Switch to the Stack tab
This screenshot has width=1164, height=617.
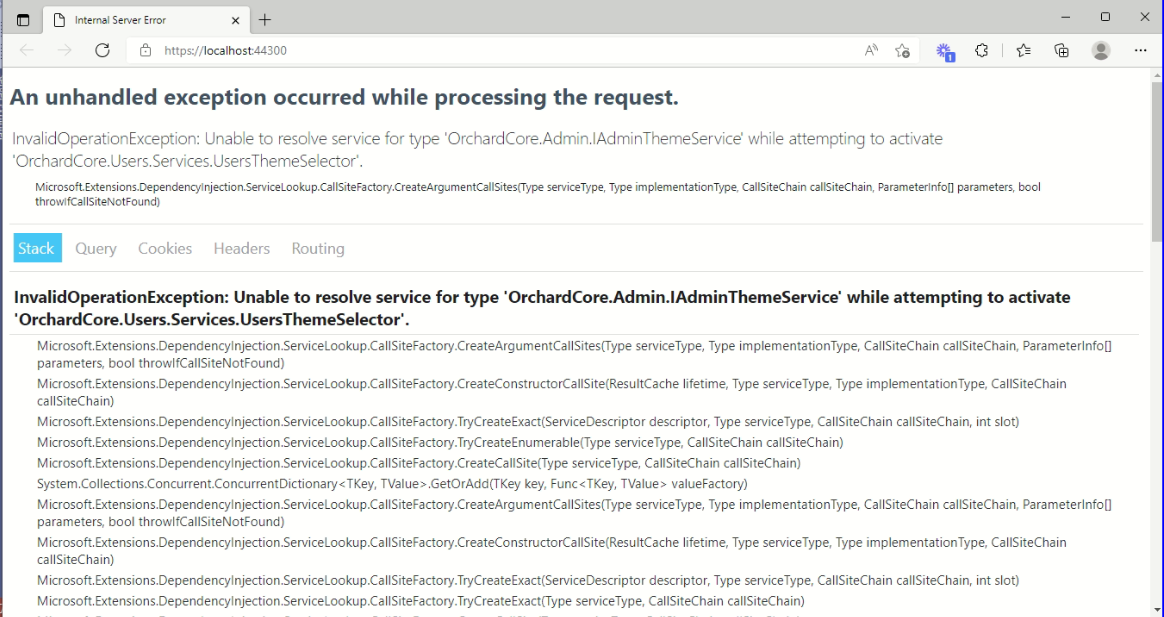click(37, 248)
